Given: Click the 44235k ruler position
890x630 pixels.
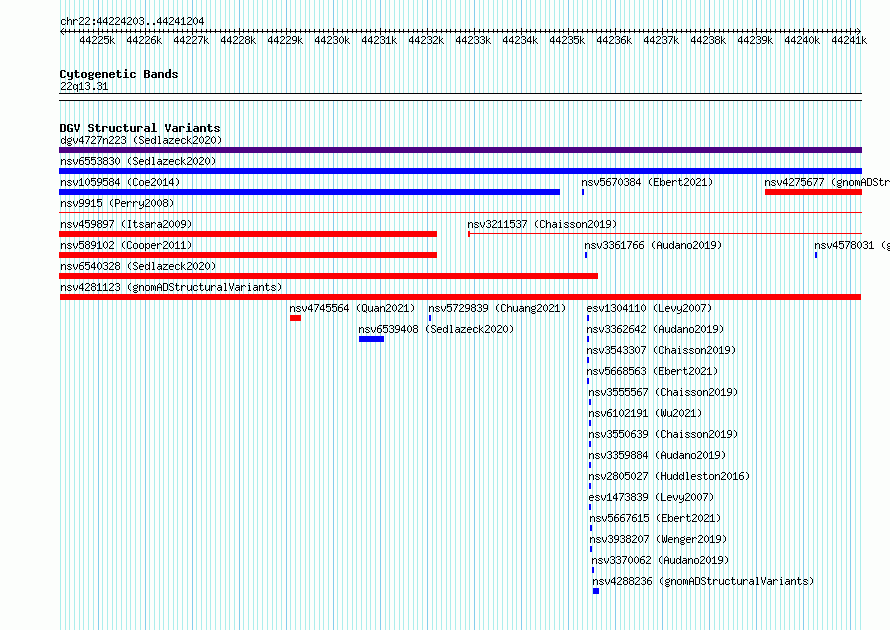Looking at the screenshot, I should click(567, 40).
